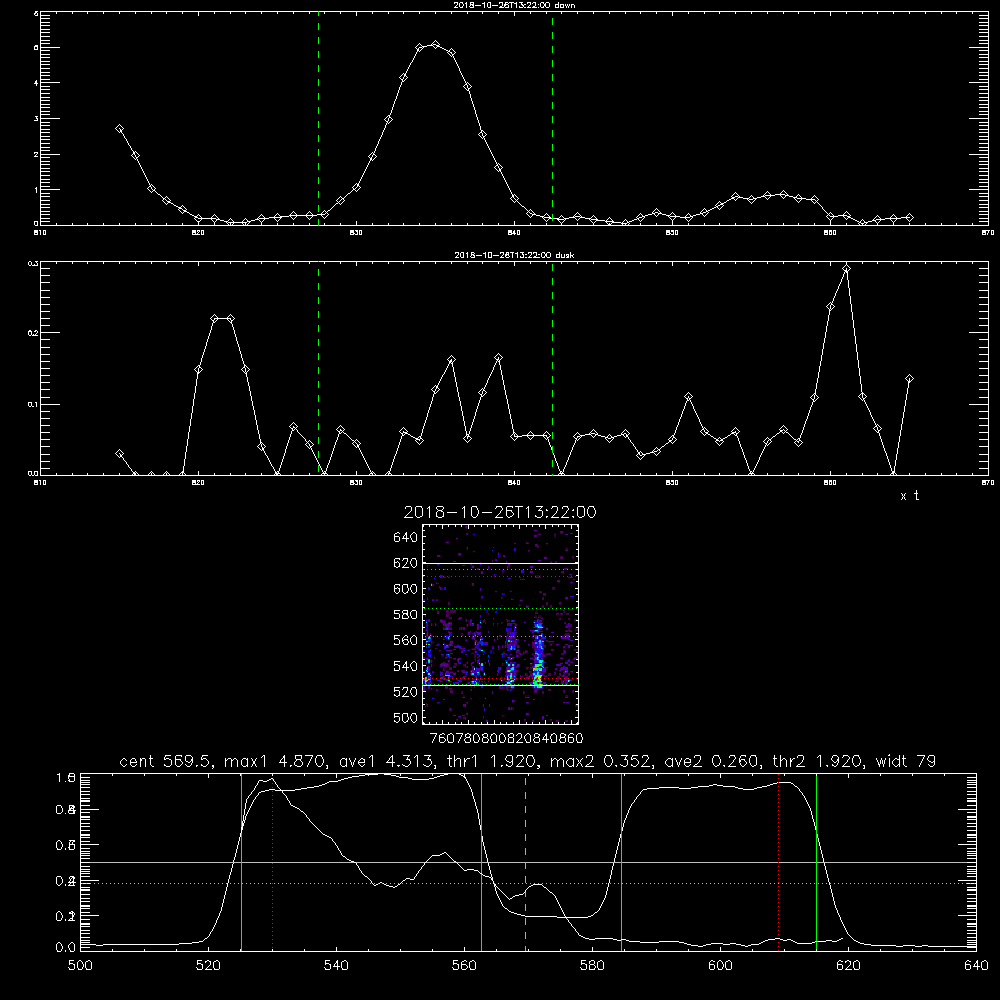Select the 'ave2 0.260' statistic text
This screenshot has width=1000, height=1000.
(712, 761)
